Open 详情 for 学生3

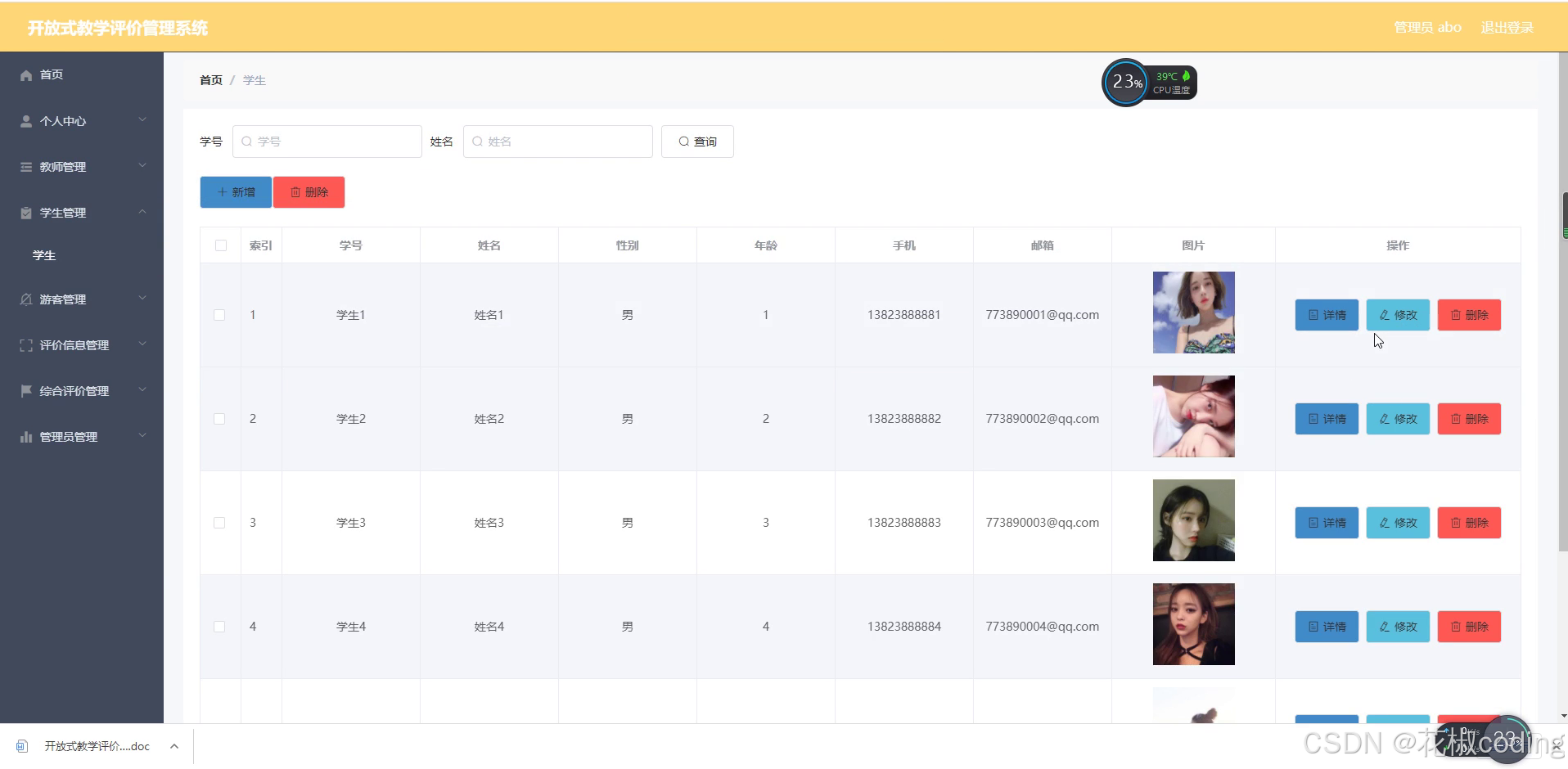click(x=1327, y=523)
